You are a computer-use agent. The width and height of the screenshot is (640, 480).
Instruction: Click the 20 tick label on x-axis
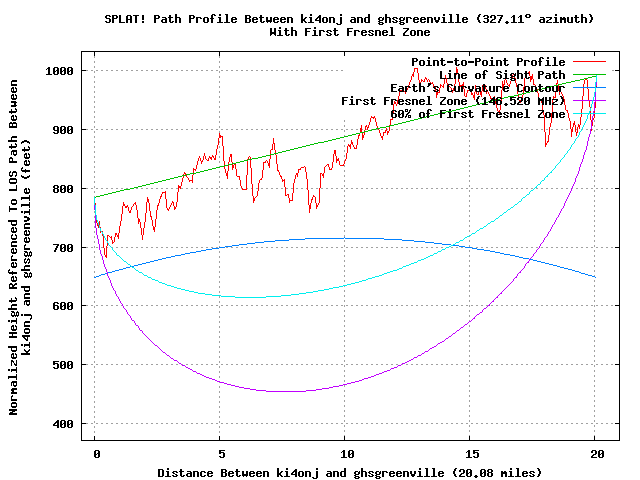(595, 452)
